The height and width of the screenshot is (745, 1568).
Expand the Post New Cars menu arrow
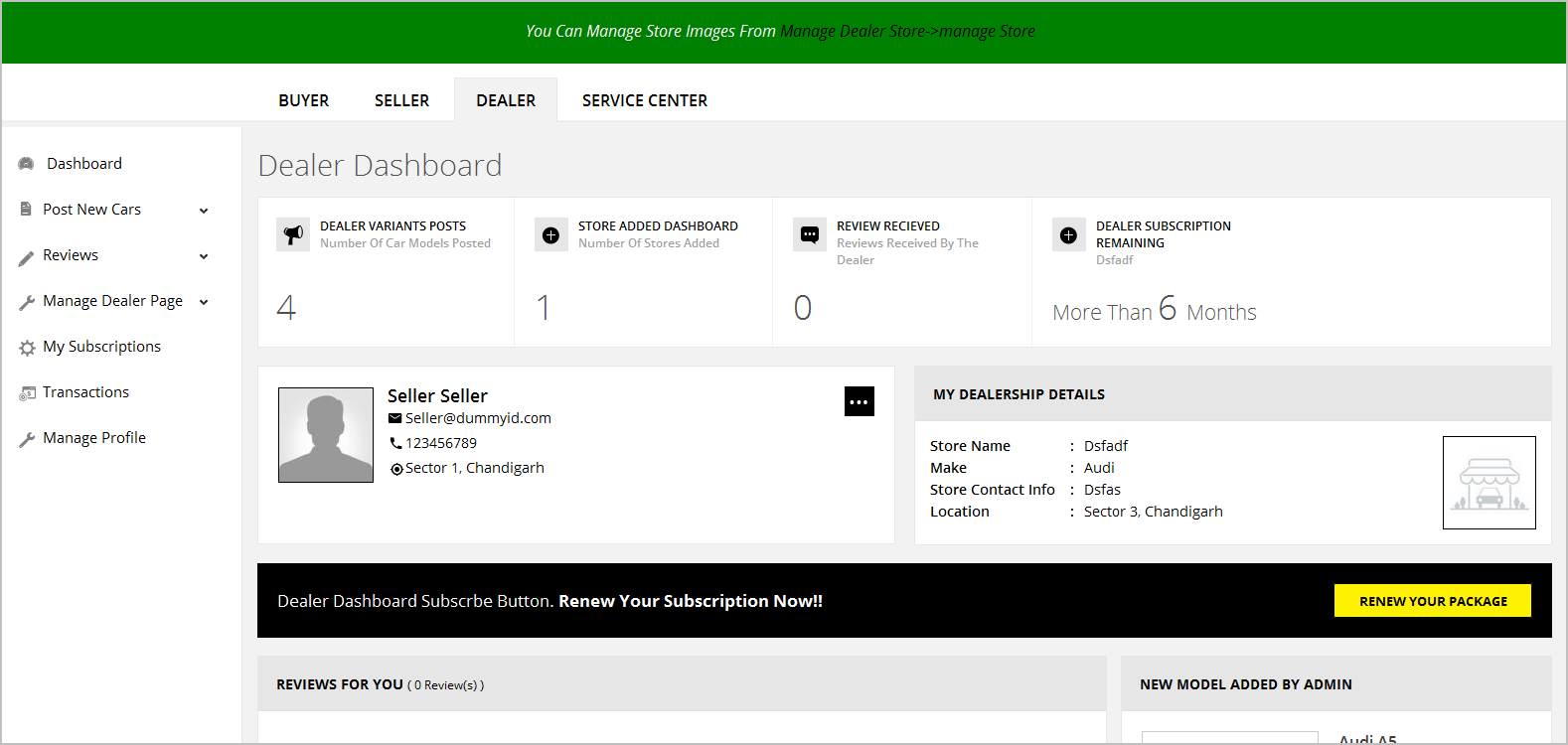click(204, 211)
